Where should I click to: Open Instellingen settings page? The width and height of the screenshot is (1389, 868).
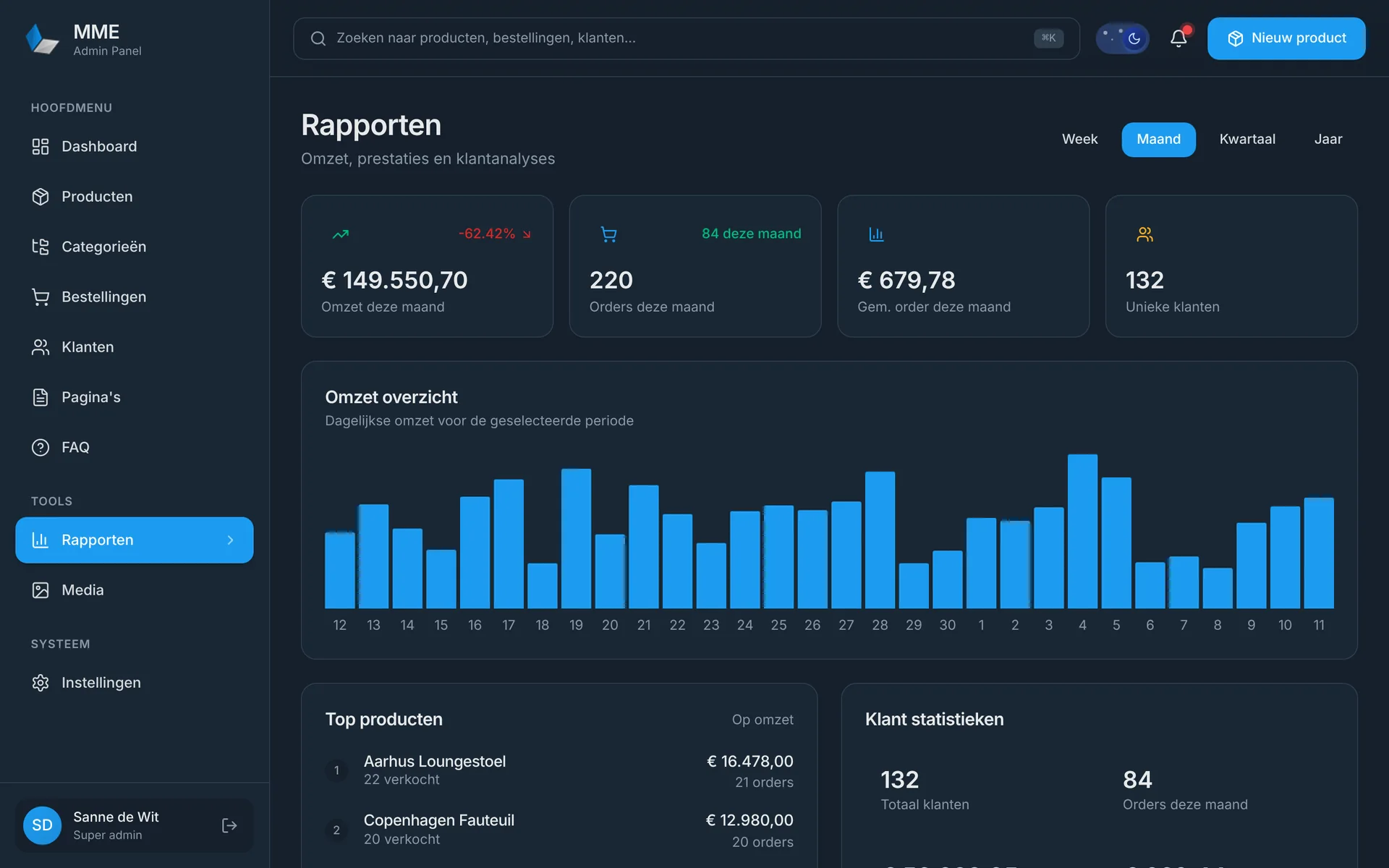coord(135,683)
